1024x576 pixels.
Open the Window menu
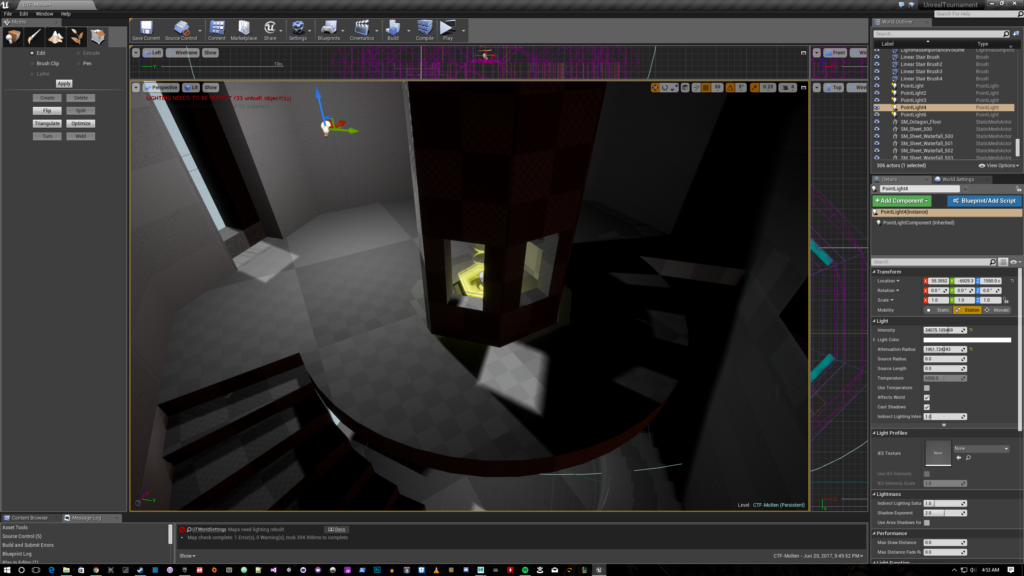point(44,14)
